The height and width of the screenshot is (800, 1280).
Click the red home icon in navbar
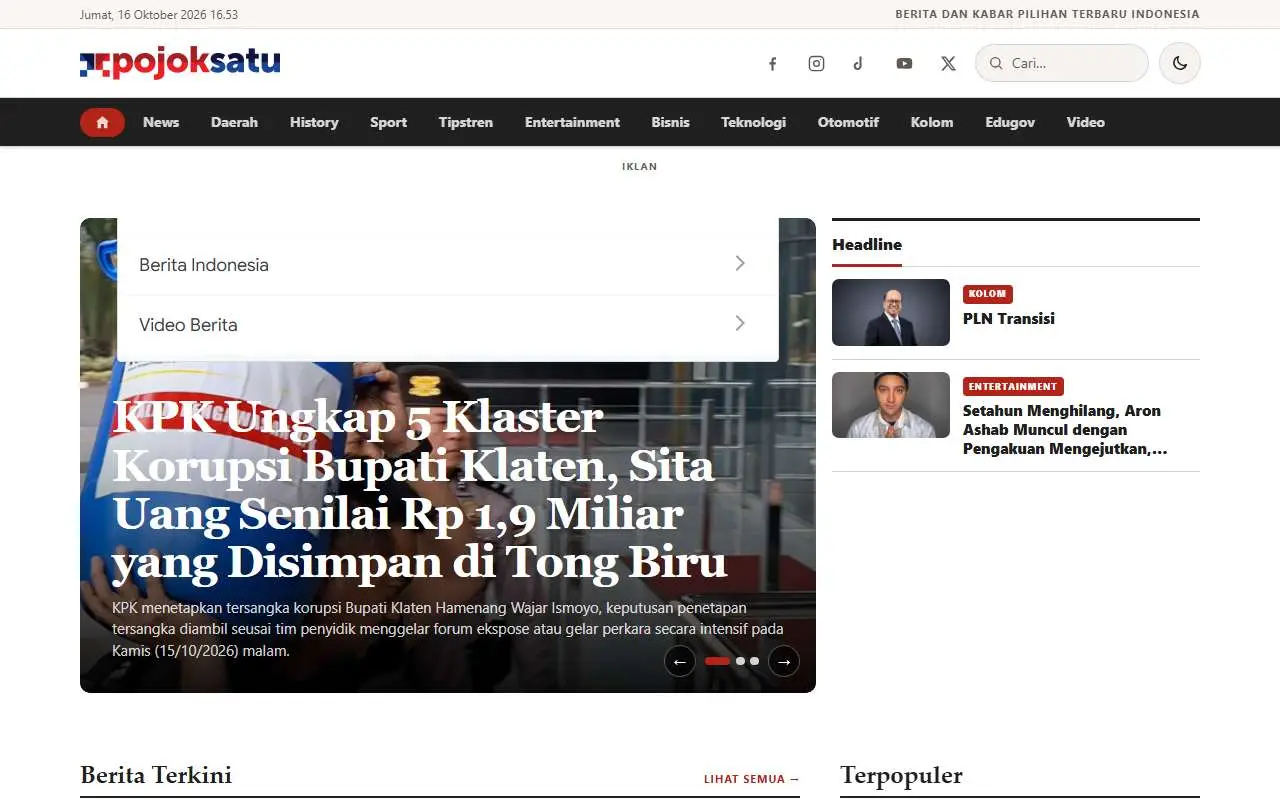tap(102, 122)
